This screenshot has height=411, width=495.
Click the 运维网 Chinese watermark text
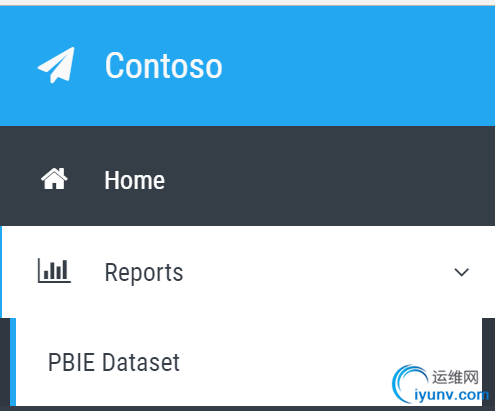point(455,377)
